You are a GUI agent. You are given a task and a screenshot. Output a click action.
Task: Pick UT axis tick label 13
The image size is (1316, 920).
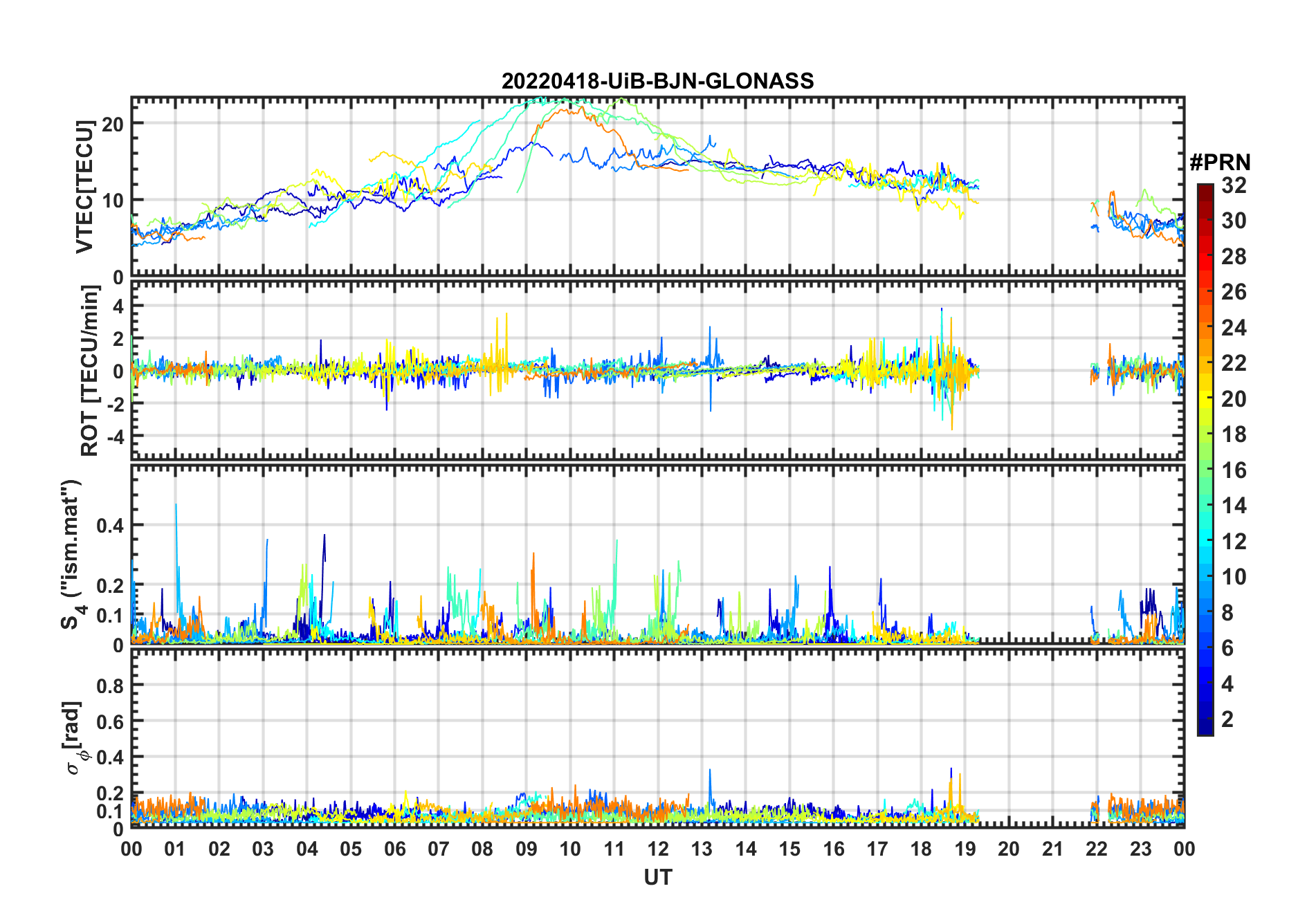pos(702,849)
